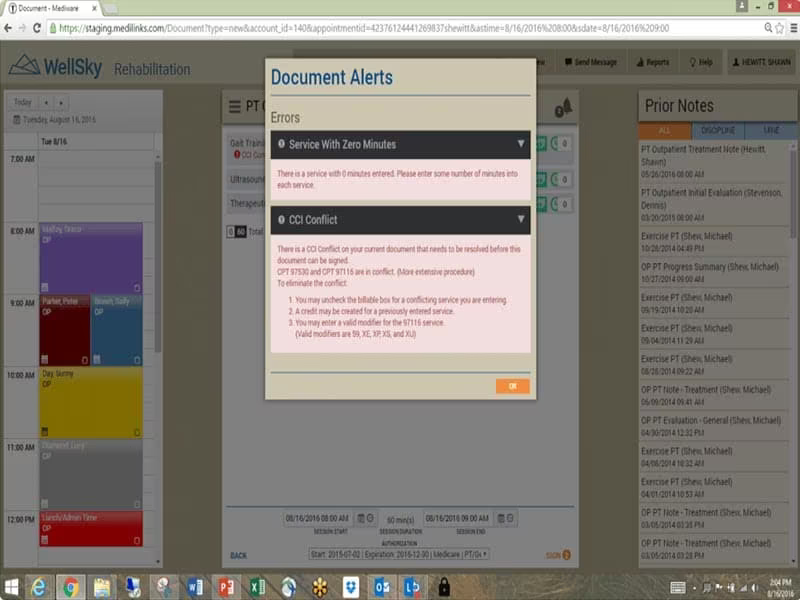The image size is (800, 600).
Task: Select the ALL tab in Prior Notes
Action: 664,131
